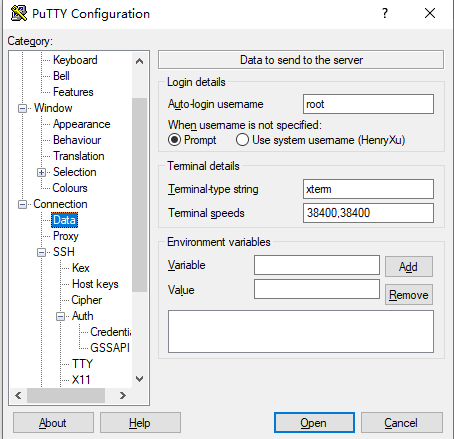Click category tree scroll up arrow
Image resolution: width=454 pixels, height=439 pixels.
[140, 61]
